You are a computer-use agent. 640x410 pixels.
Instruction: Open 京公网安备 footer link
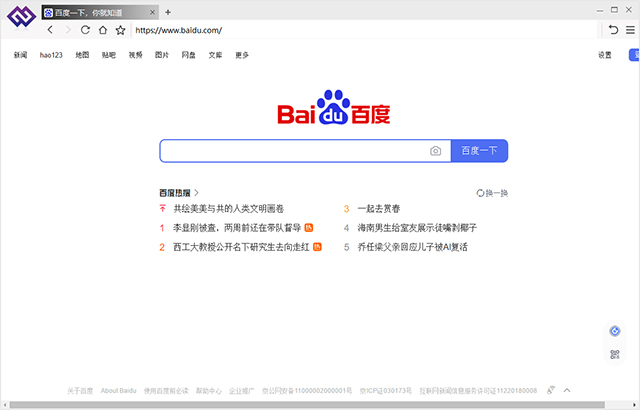[x=307, y=390]
